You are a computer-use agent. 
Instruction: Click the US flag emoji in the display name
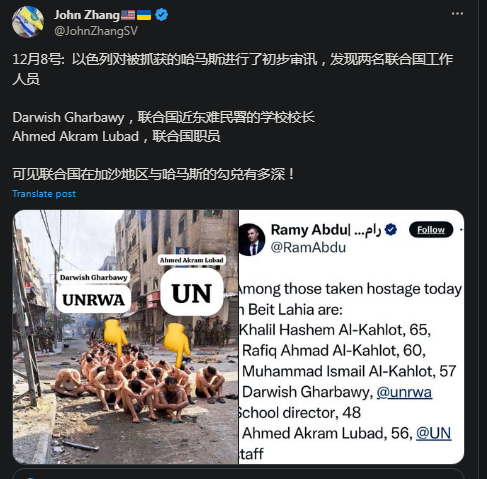[128, 15]
